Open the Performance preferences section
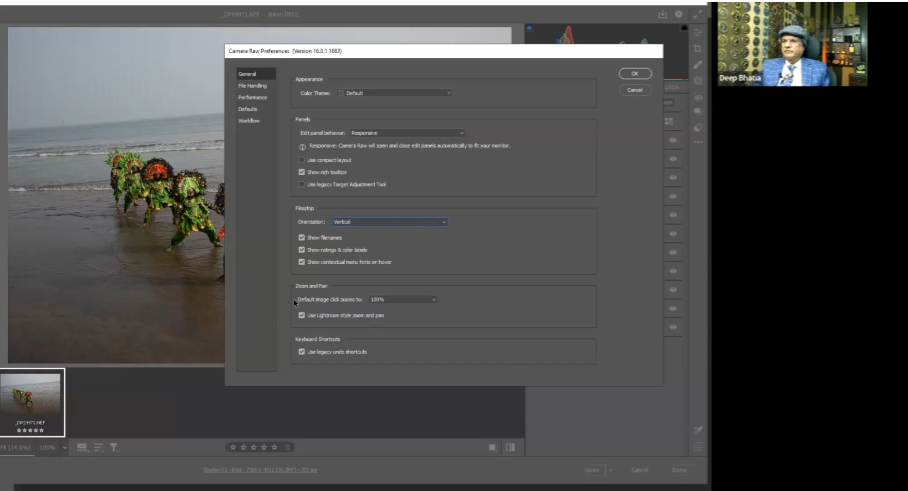The width and height of the screenshot is (908, 491). (x=252, y=97)
